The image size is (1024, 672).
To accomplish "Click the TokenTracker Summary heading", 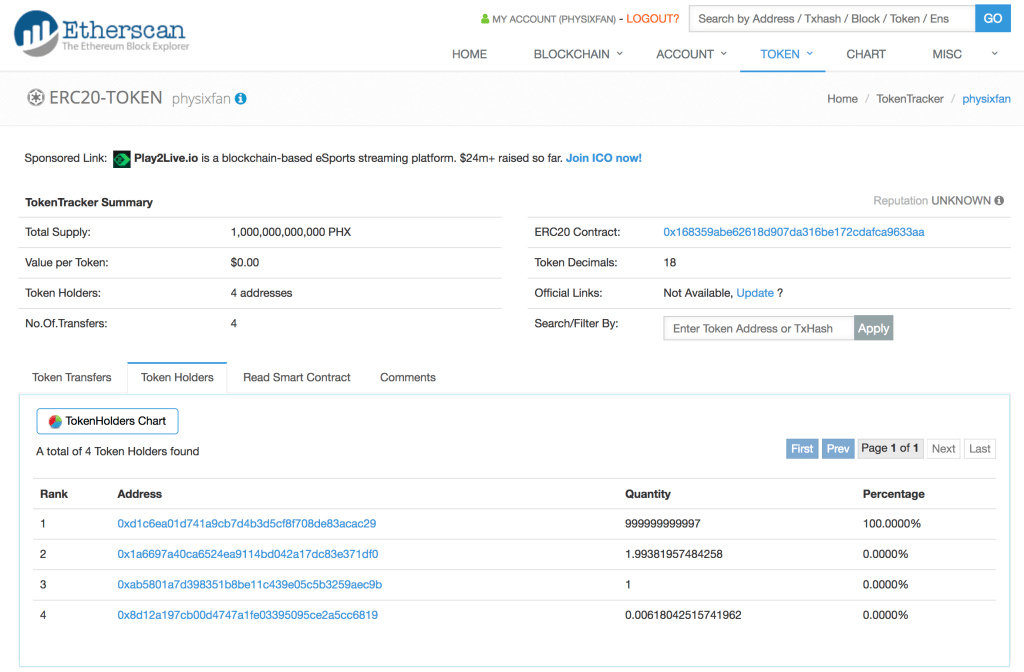I will 89,202.
